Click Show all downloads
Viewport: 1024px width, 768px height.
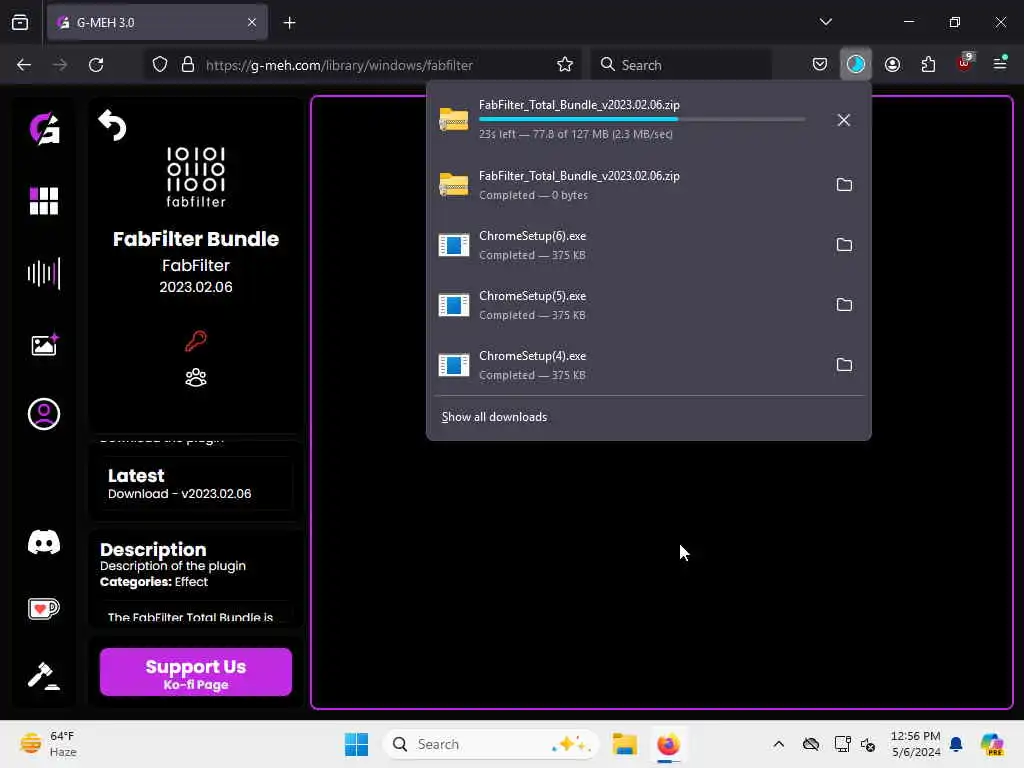coord(494,417)
